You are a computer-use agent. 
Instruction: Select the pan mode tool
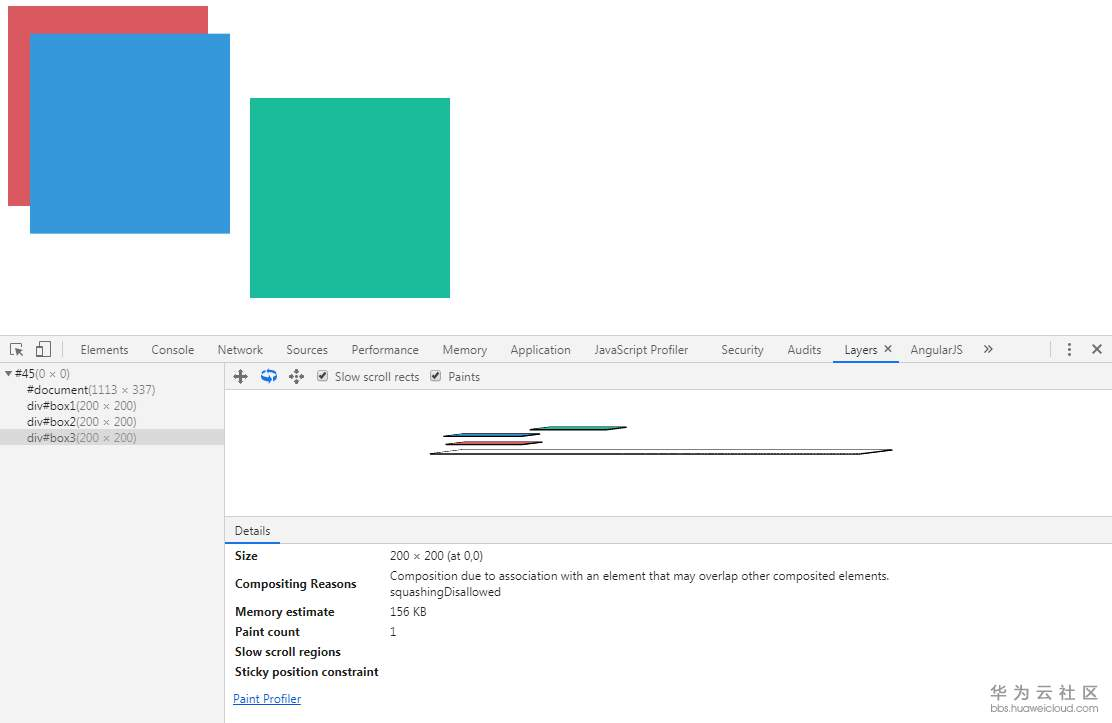[x=240, y=377]
